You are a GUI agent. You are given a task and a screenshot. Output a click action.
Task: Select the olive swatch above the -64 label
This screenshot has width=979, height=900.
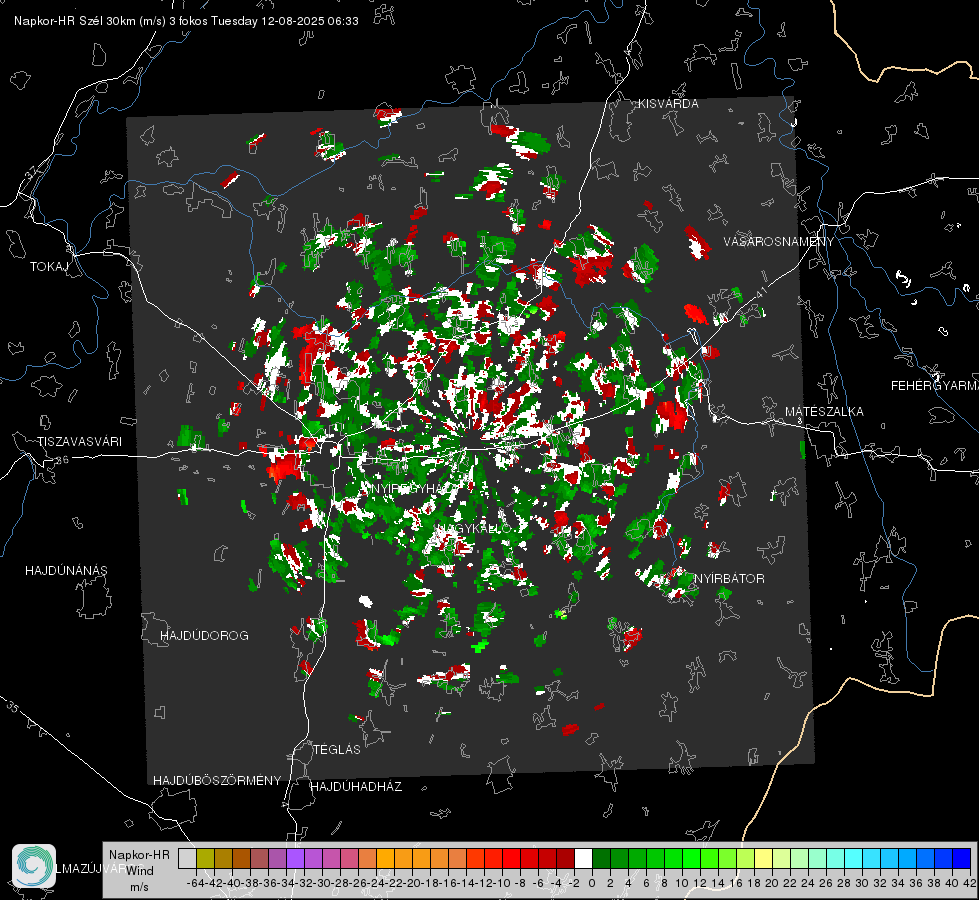point(205,858)
